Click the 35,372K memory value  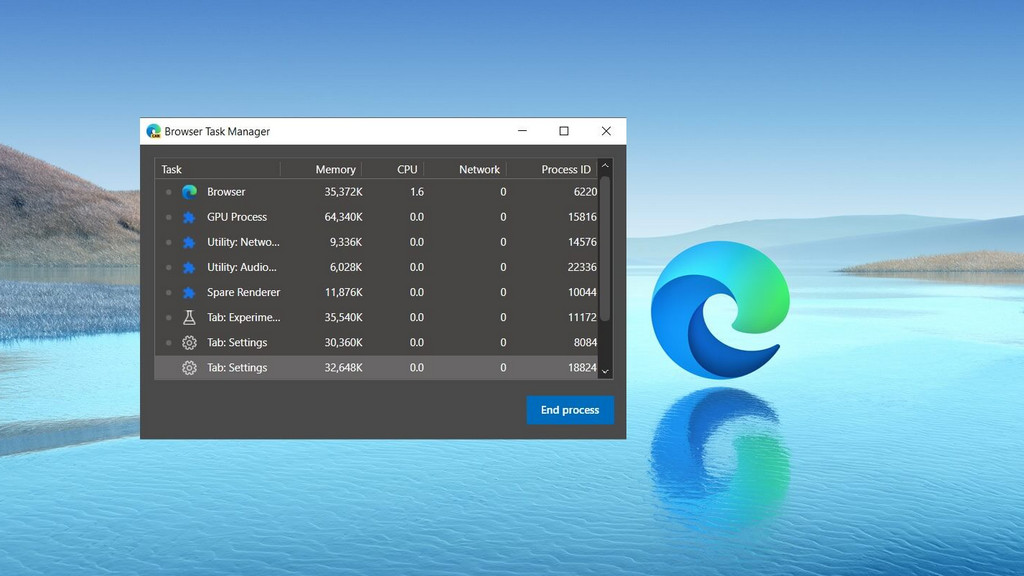[344, 192]
